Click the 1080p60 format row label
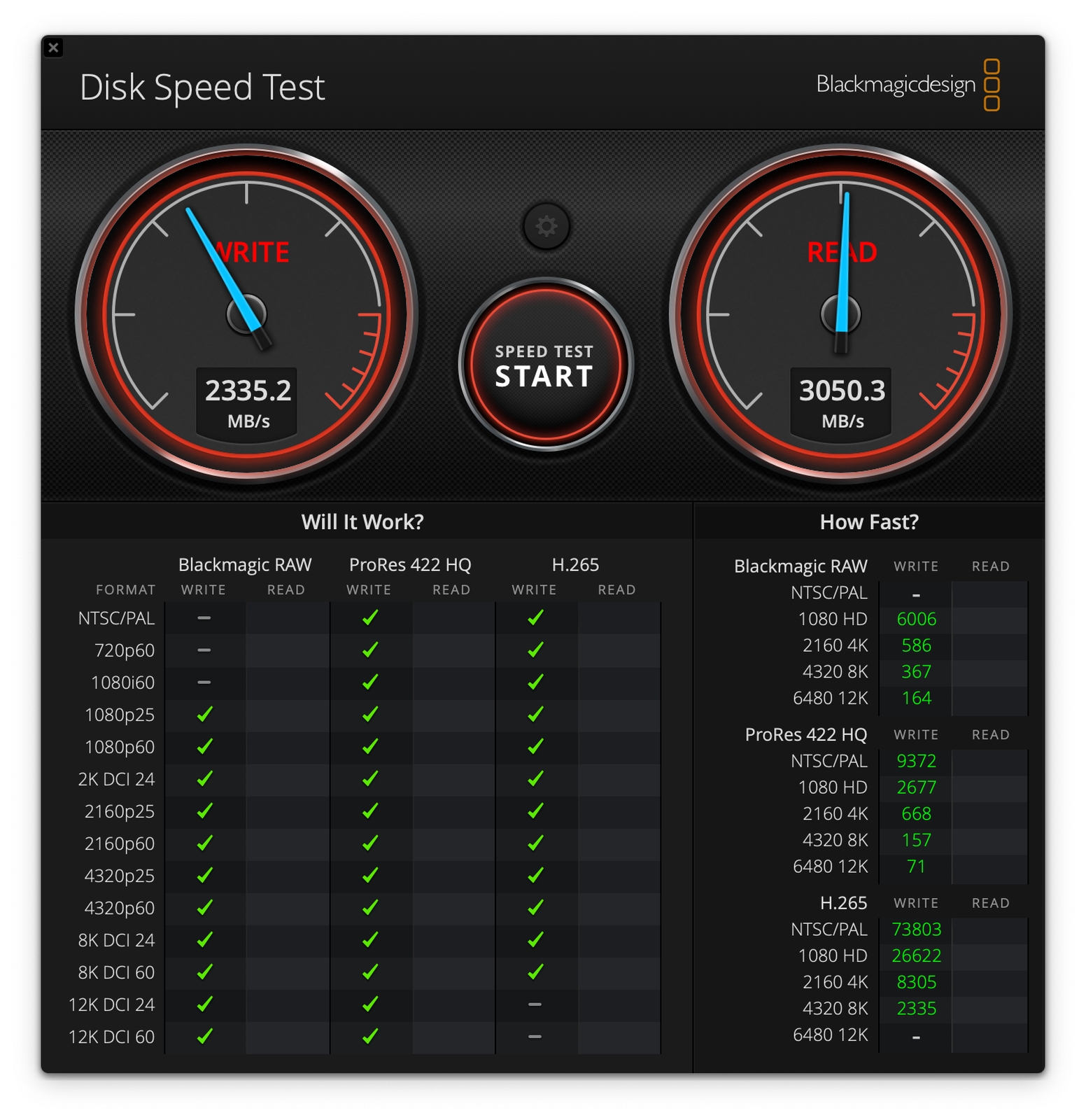Viewport: 1086px width, 1120px height. tap(120, 747)
